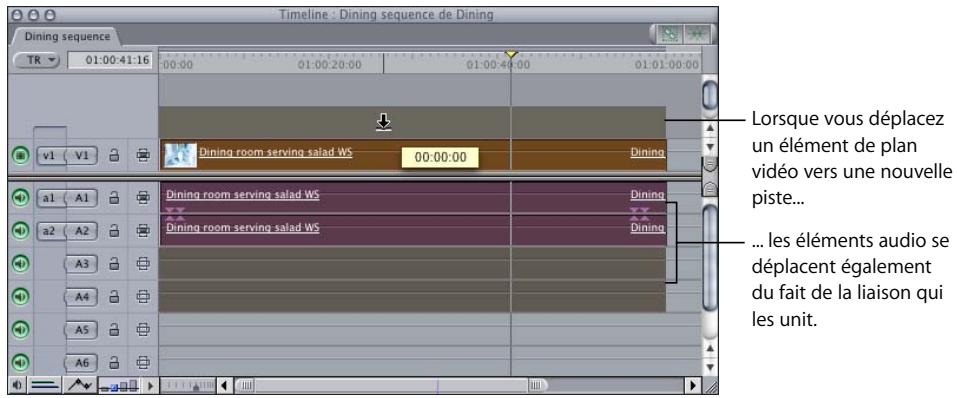Select the Dining sequence tab

[67, 36]
